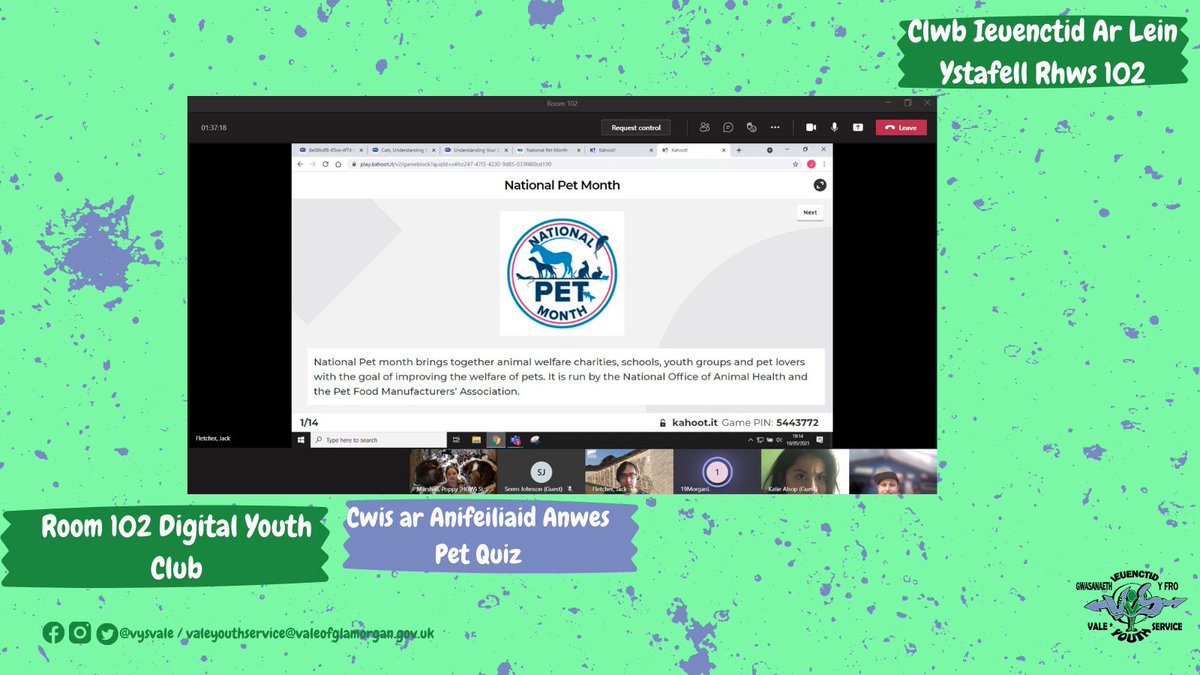
Task: Select the 19MorganL participant tile
Action: click(x=716, y=471)
